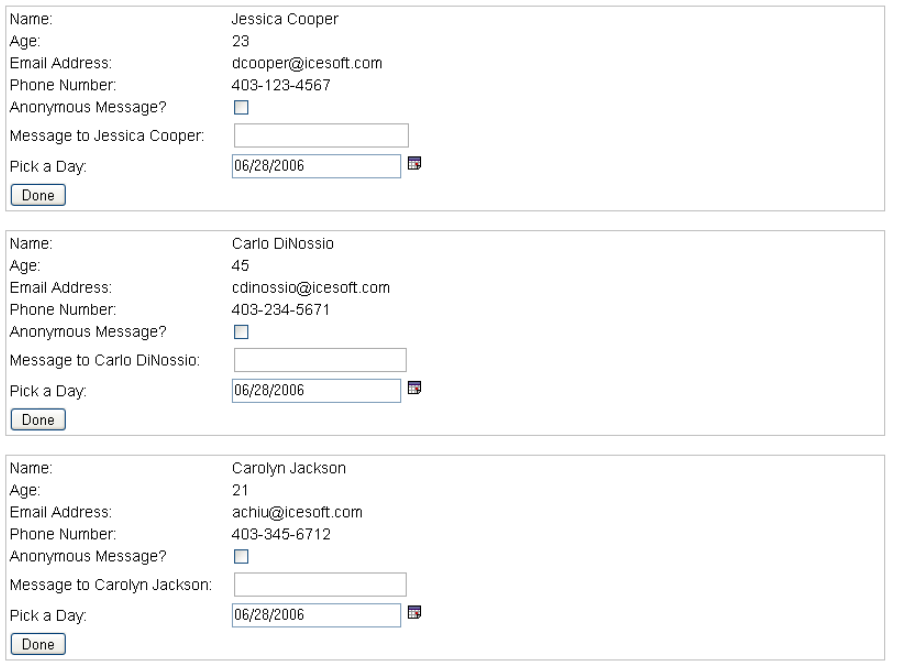Screen dimensions: 897x663
Task: Enable Anonymous Message for Carolyn Jackson
Action: (x=240, y=556)
